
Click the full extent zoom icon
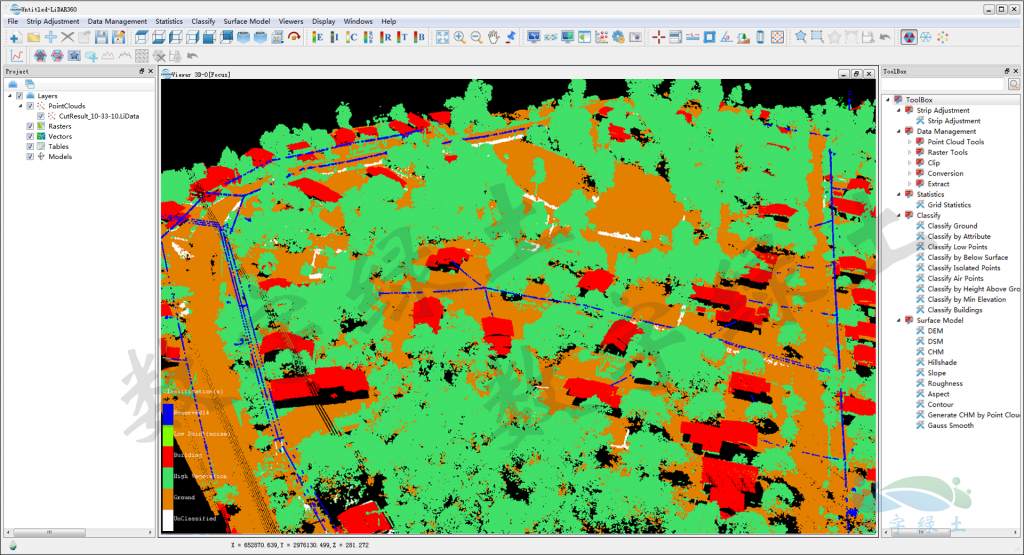(x=442, y=37)
